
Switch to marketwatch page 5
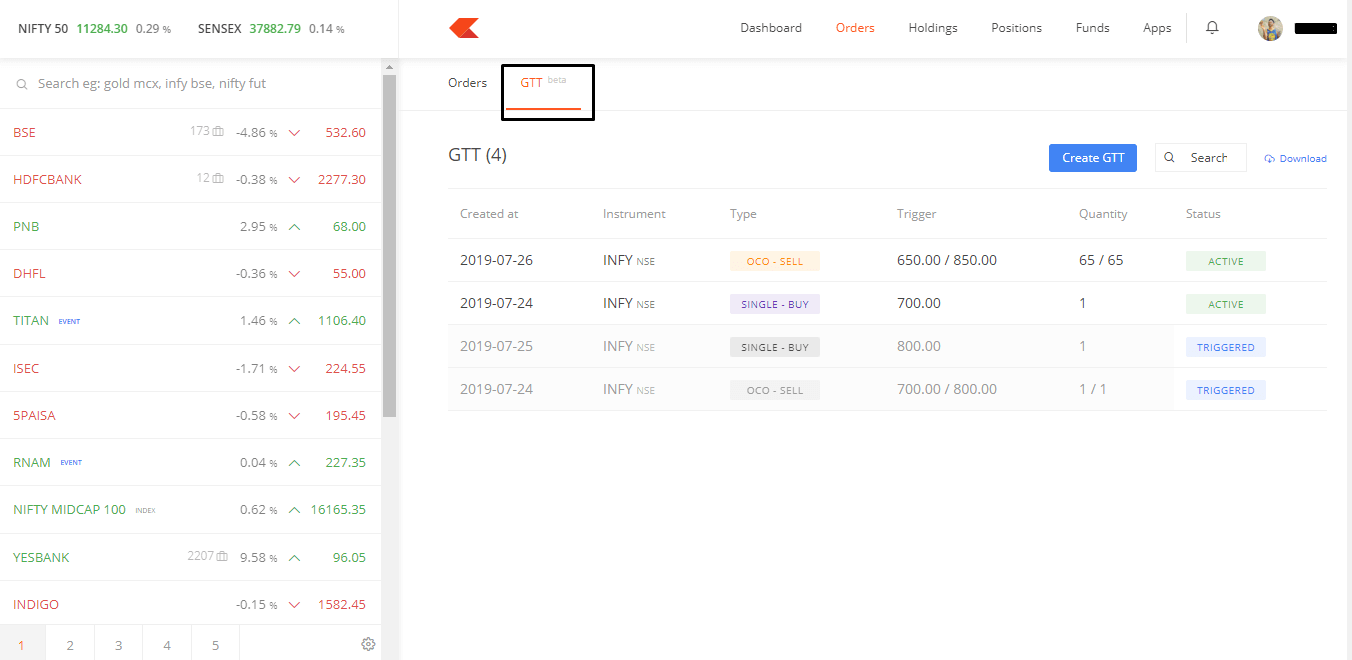215,645
